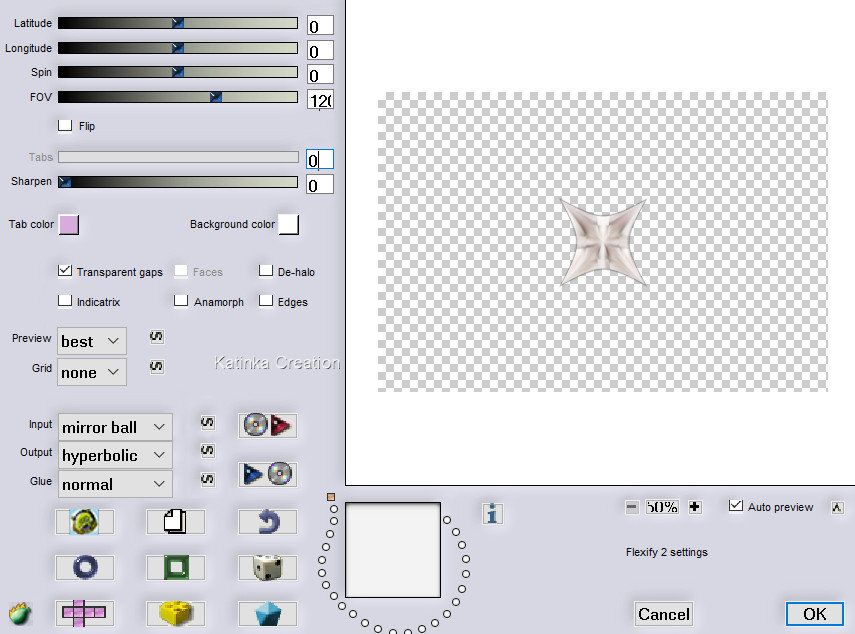Viewport: 855px width, 634px height.
Task: Click the OK button
Action: tap(815, 614)
